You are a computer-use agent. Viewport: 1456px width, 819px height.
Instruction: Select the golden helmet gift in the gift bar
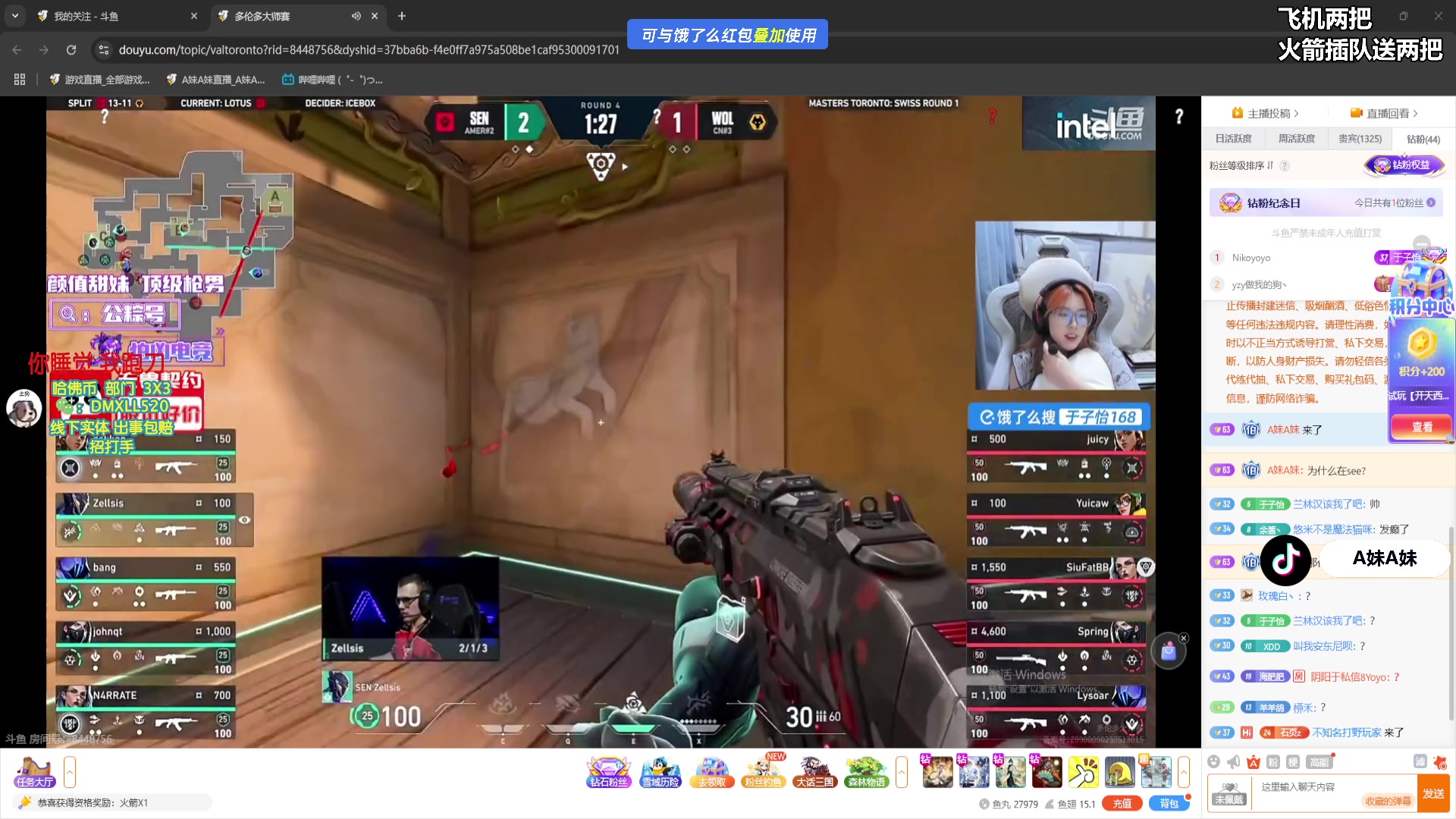click(x=1119, y=772)
